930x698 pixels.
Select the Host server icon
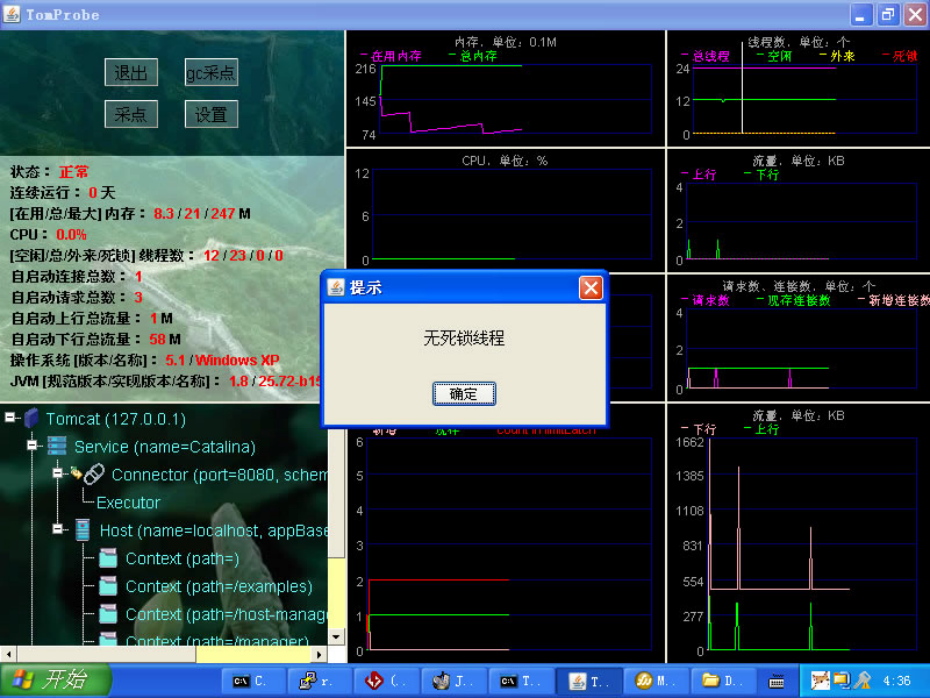pos(82,530)
